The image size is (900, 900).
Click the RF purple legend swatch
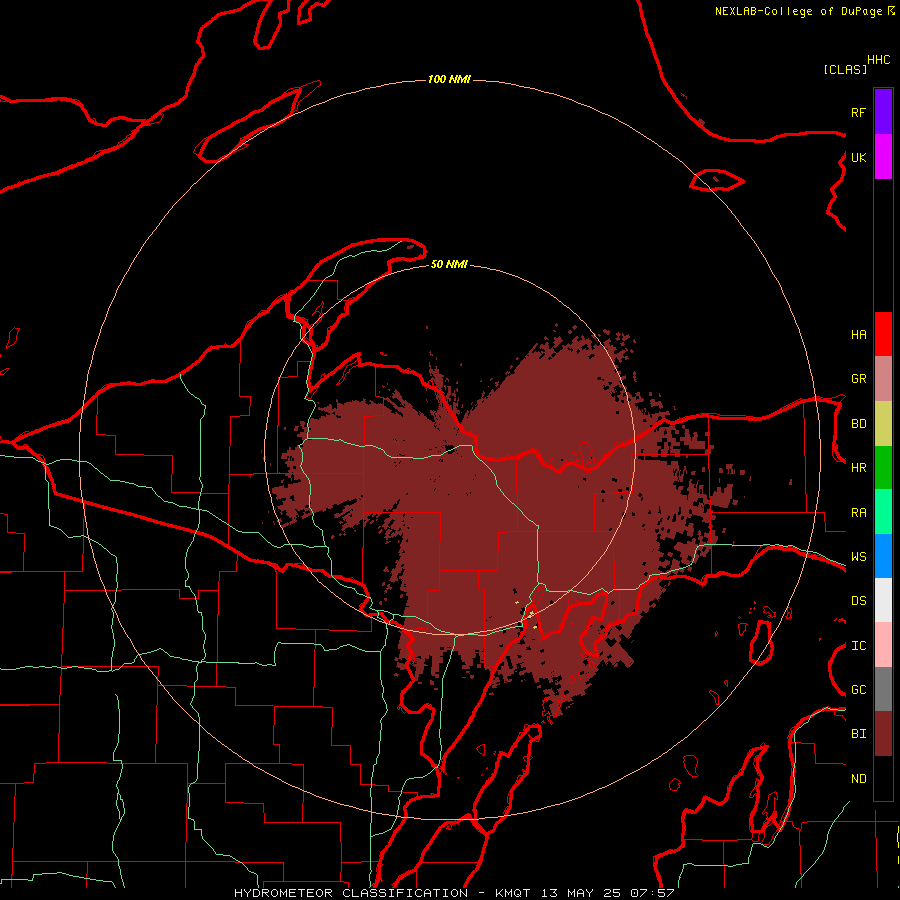click(x=883, y=111)
